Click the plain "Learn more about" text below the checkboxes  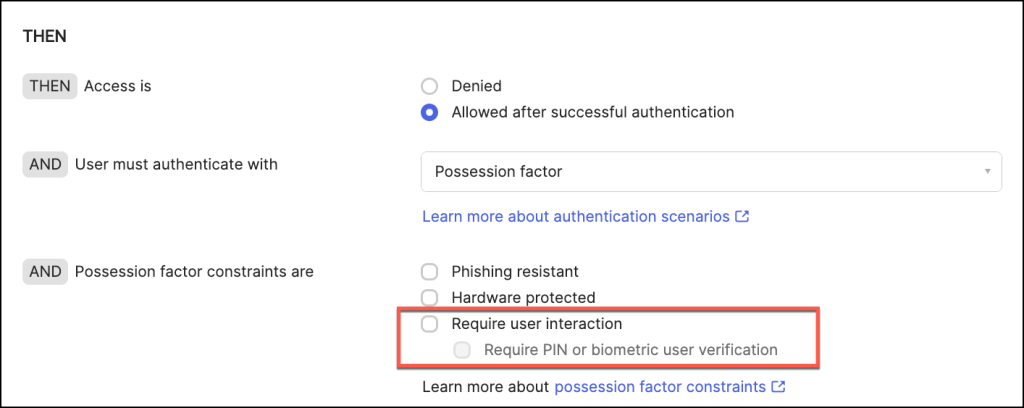[486, 386]
